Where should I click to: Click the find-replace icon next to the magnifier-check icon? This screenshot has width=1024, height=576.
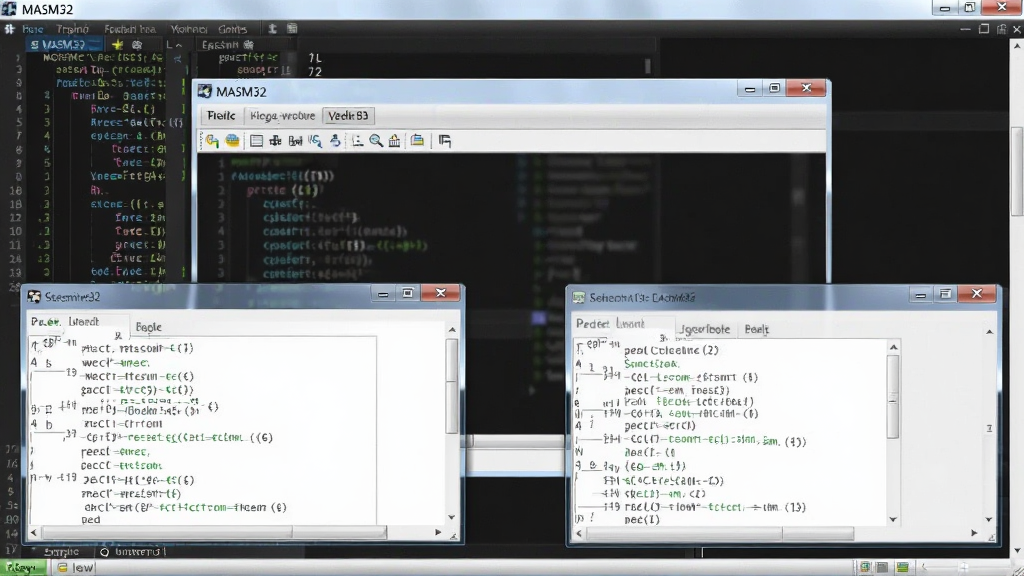point(295,140)
